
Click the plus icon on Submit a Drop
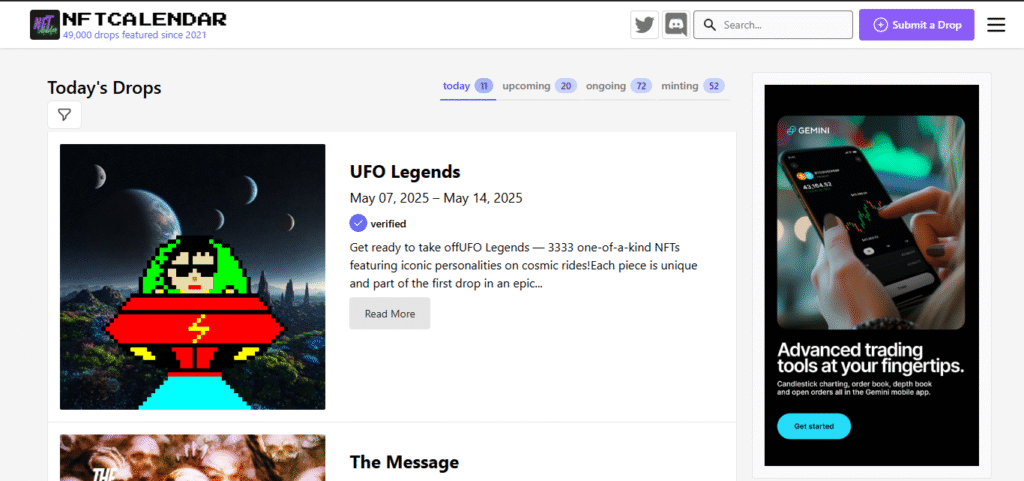[x=880, y=25]
